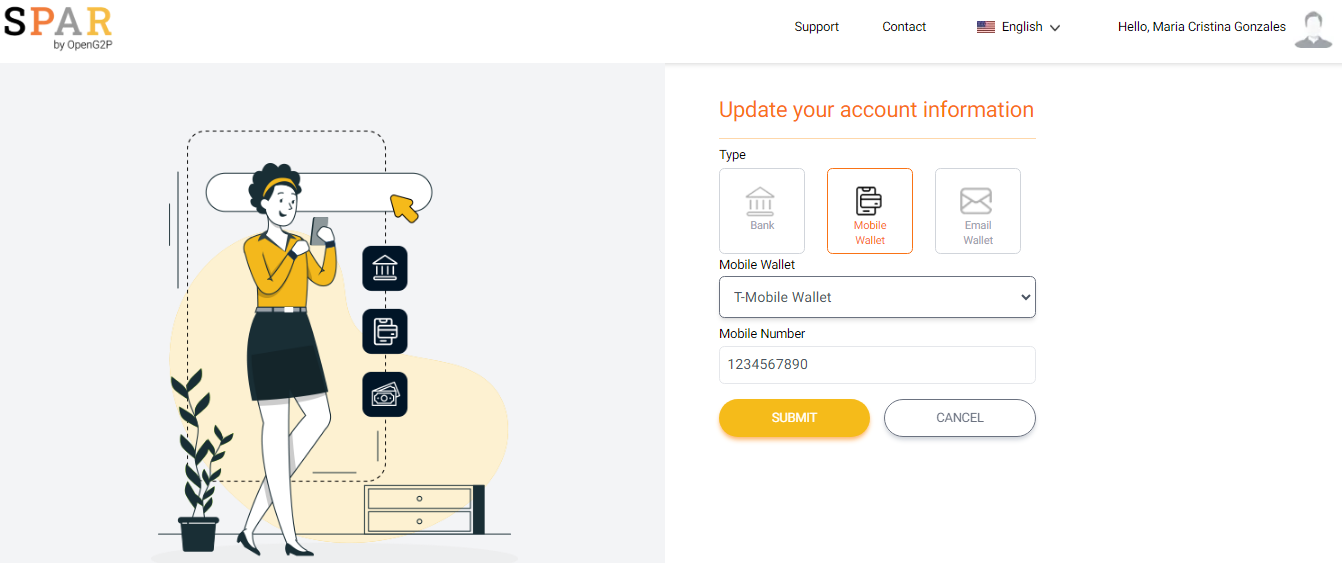Click the cash icon in the illustration
The width and height of the screenshot is (1342, 563).
tap(385, 394)
